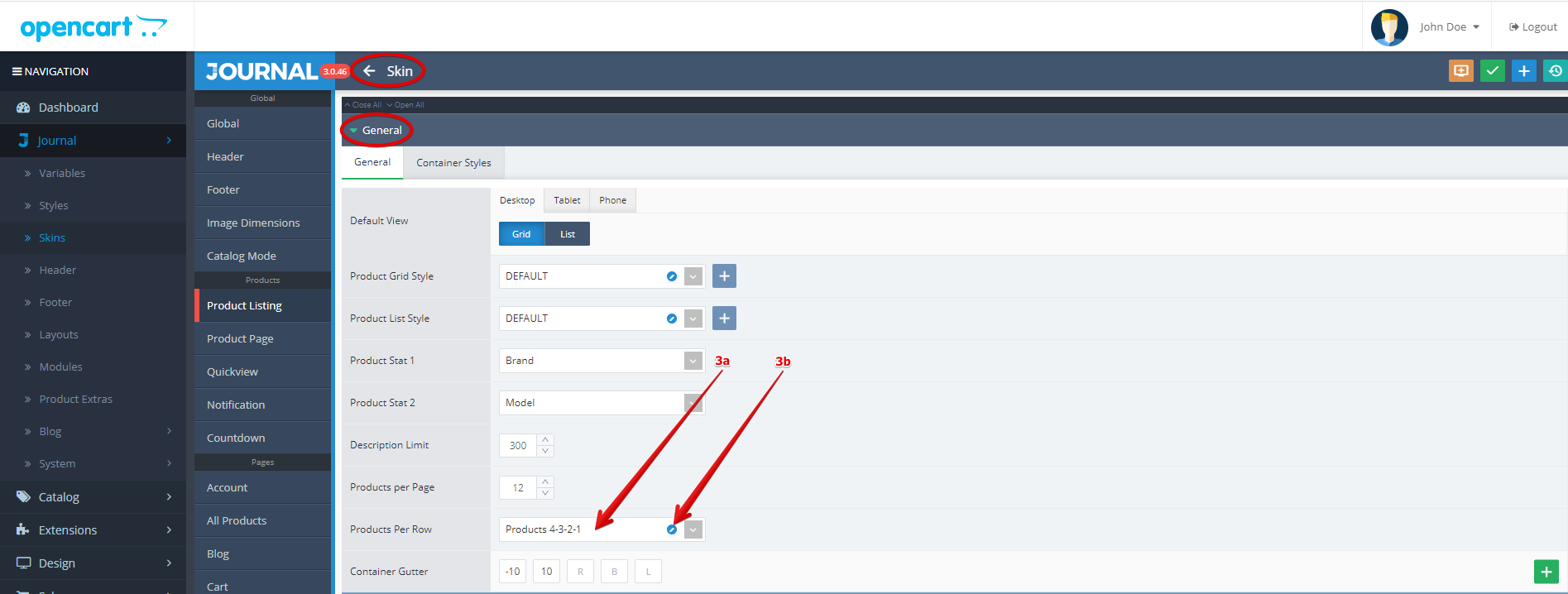Click the opencart logo
This screenshot has height=594, width=1568.
94,27
